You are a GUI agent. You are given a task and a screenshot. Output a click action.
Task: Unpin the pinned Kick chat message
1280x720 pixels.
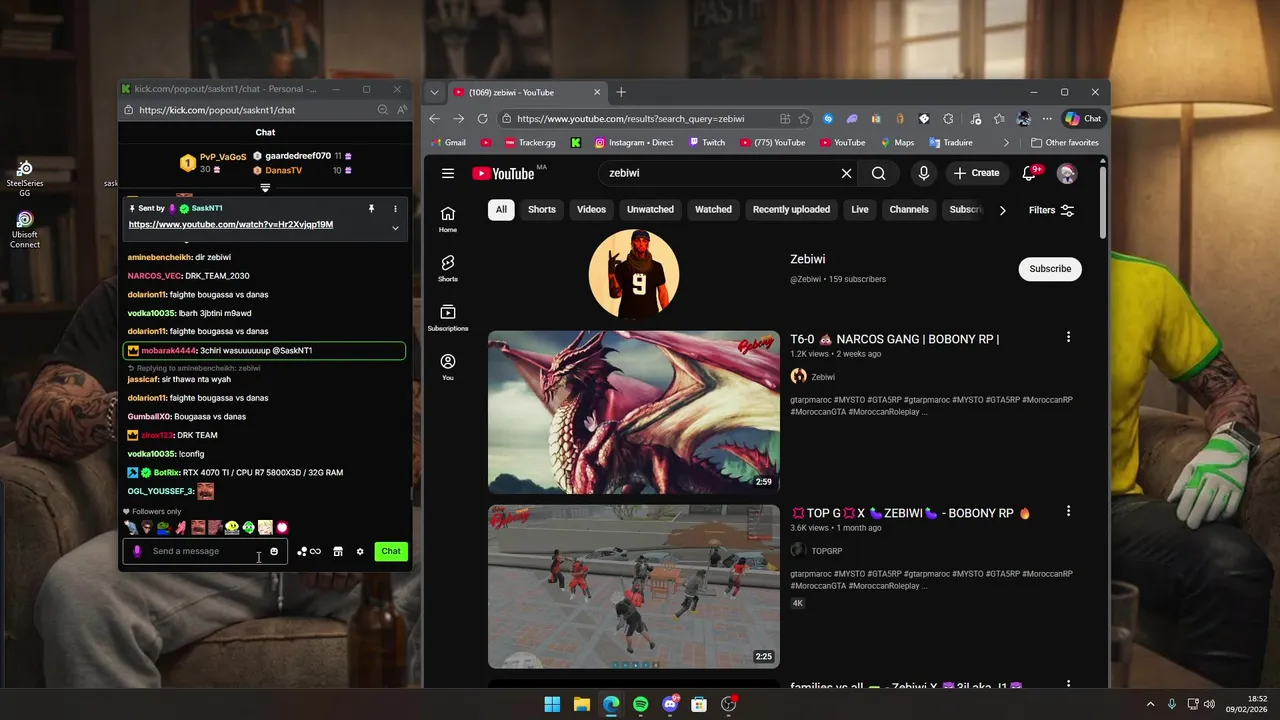pyautogui.click(x=371, y=209)
